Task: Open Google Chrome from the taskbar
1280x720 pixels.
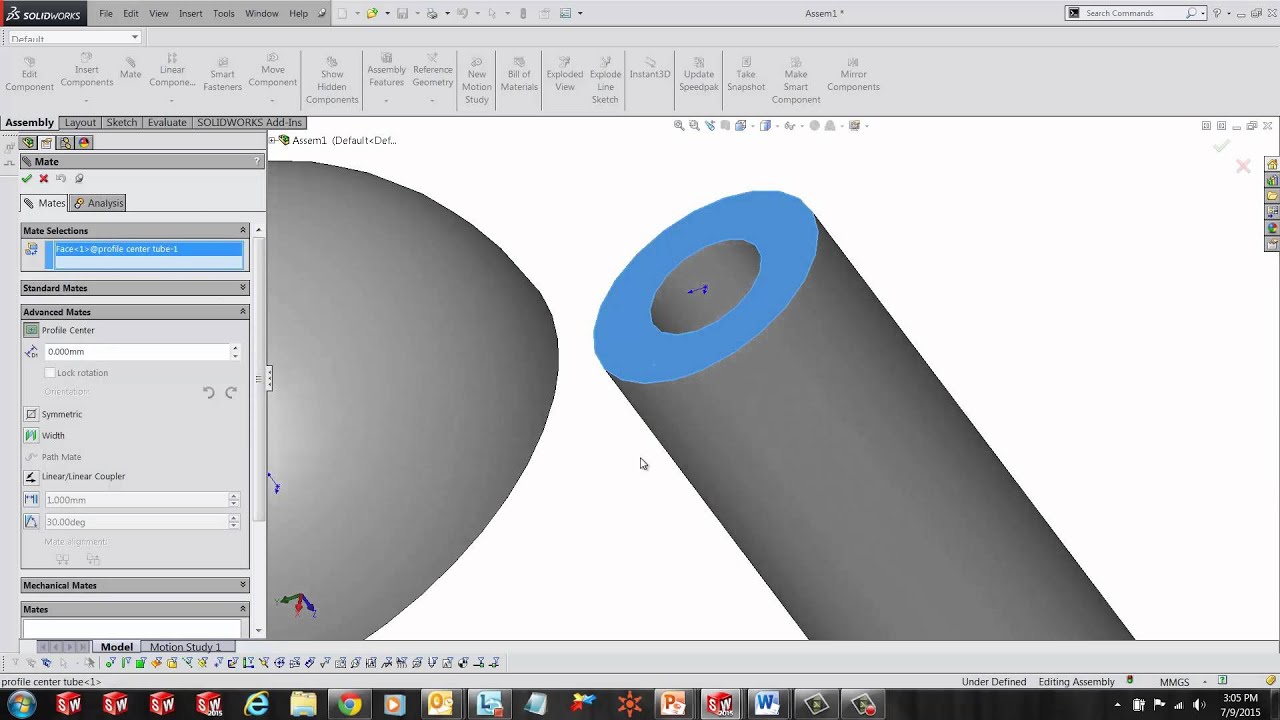Action: (349, 704)
